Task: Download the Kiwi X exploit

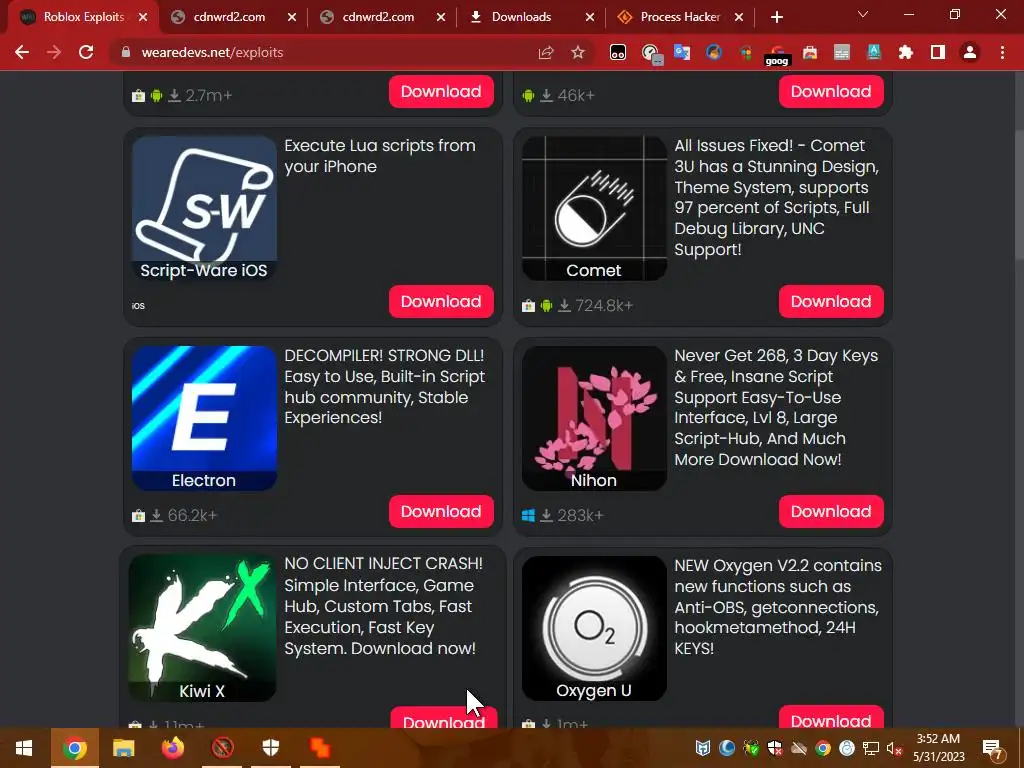Action: click(x=444, y=718)
